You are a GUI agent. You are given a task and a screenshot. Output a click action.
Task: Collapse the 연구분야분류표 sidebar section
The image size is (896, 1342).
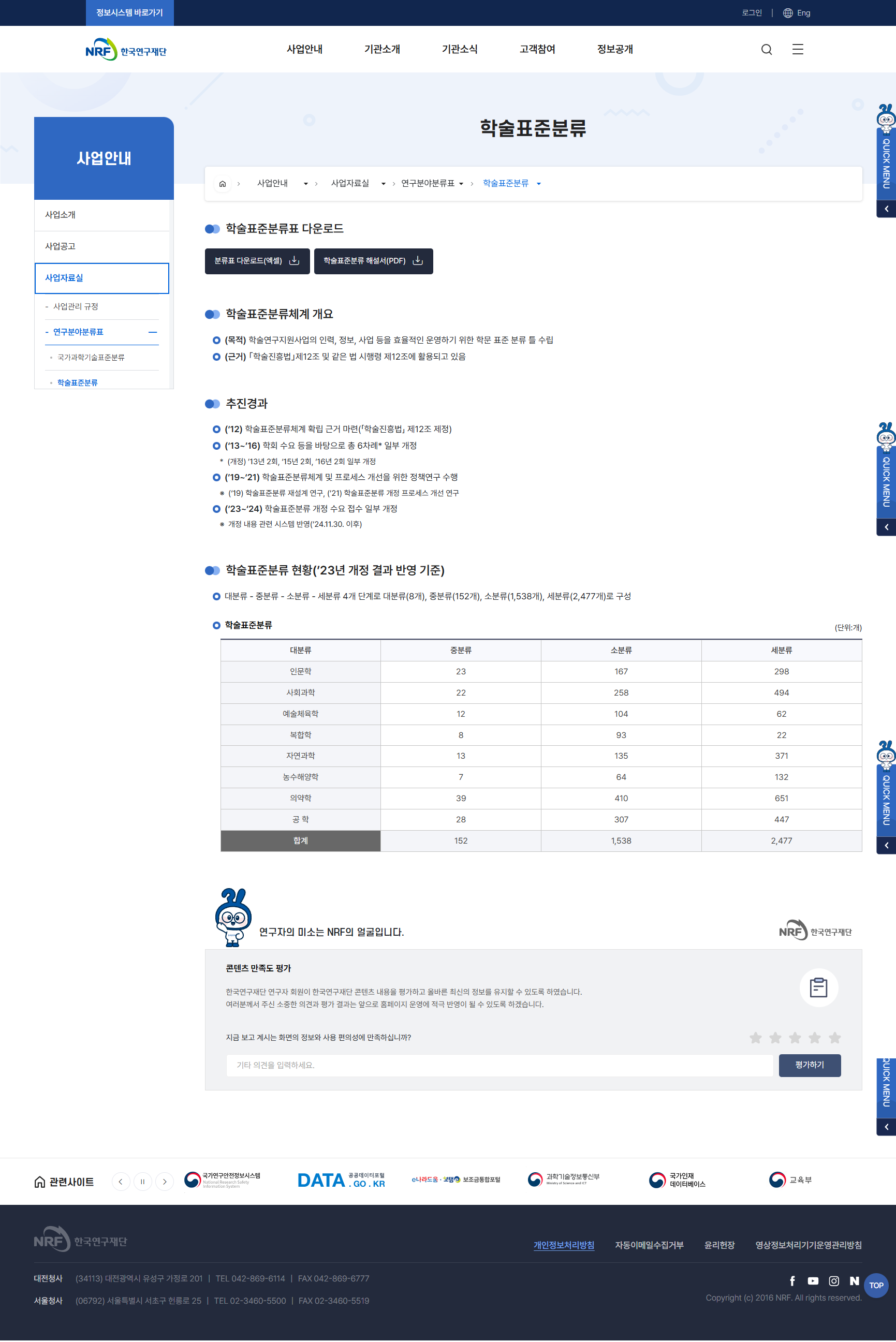coord(153,332)
